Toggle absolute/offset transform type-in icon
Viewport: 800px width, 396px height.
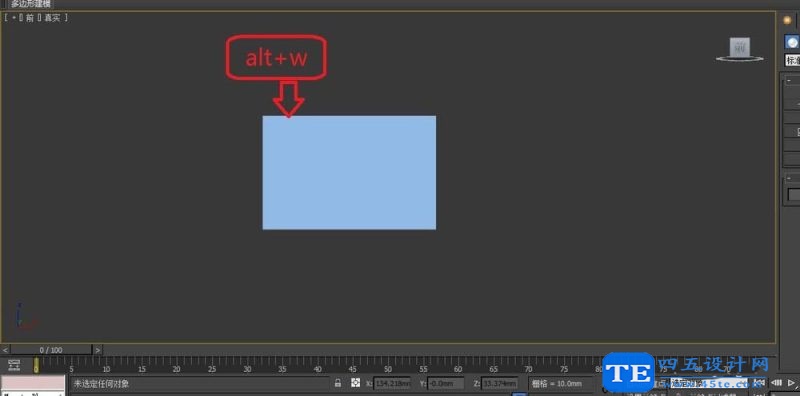(x=356, y=383)
